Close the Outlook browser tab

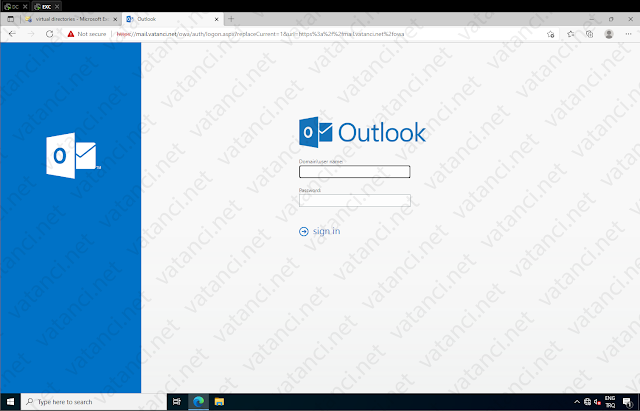[216, 19]
